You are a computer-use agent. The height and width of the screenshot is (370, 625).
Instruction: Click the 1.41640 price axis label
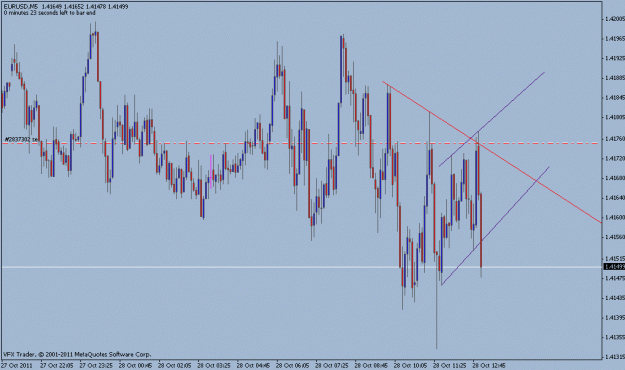click(x=615, y=198)
